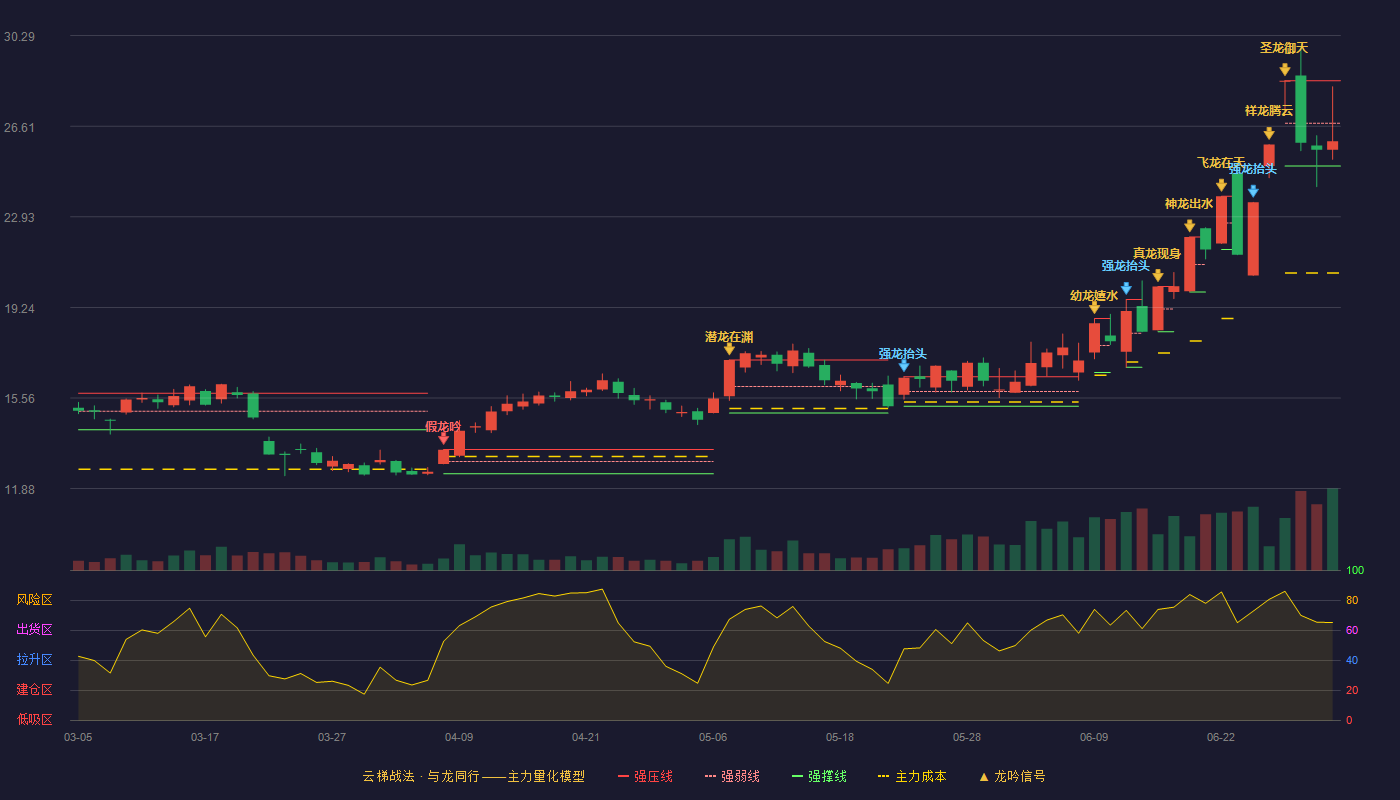The height and width of the screenshot is (800, 1400).
Task: Click the green 100 indicator axis value
Action: pos(1355,570)
